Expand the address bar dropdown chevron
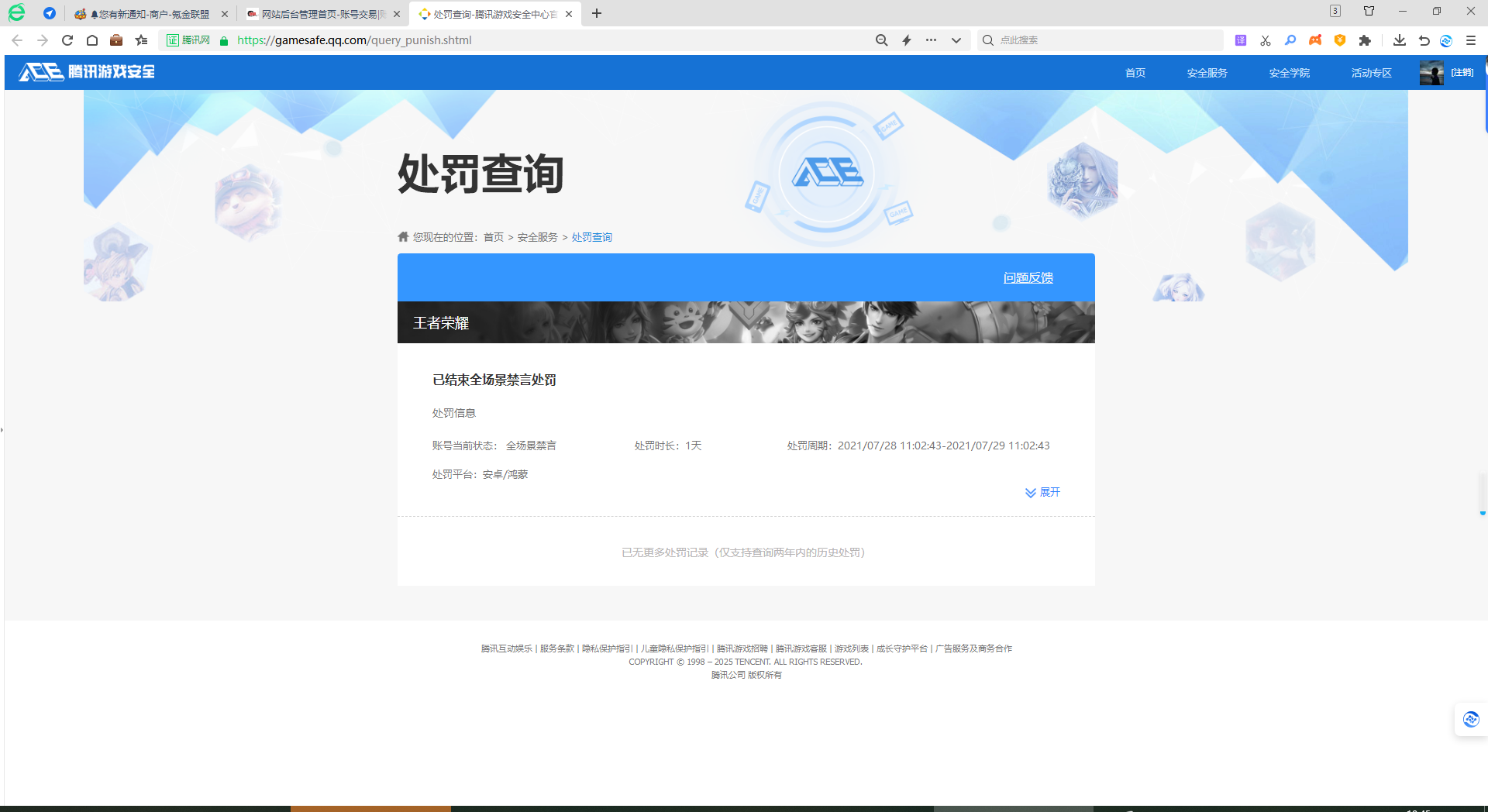This screenshot has height=812, width=1488. pyautogui.click(x=956, y=40)
